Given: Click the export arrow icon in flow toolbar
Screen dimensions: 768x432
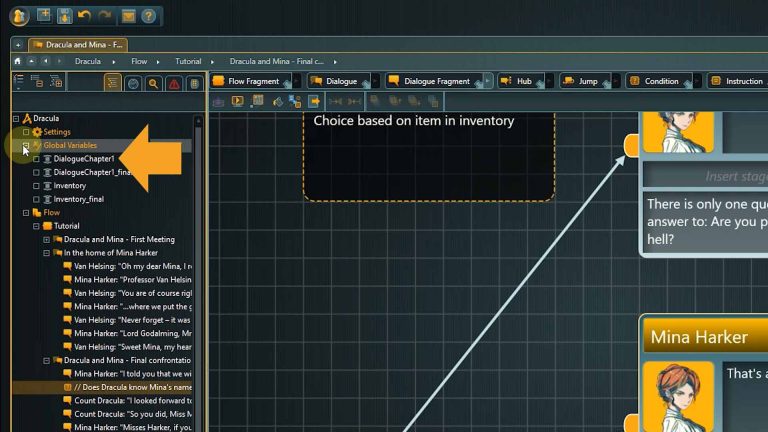Looking at the screenshot, I should 314,101.
